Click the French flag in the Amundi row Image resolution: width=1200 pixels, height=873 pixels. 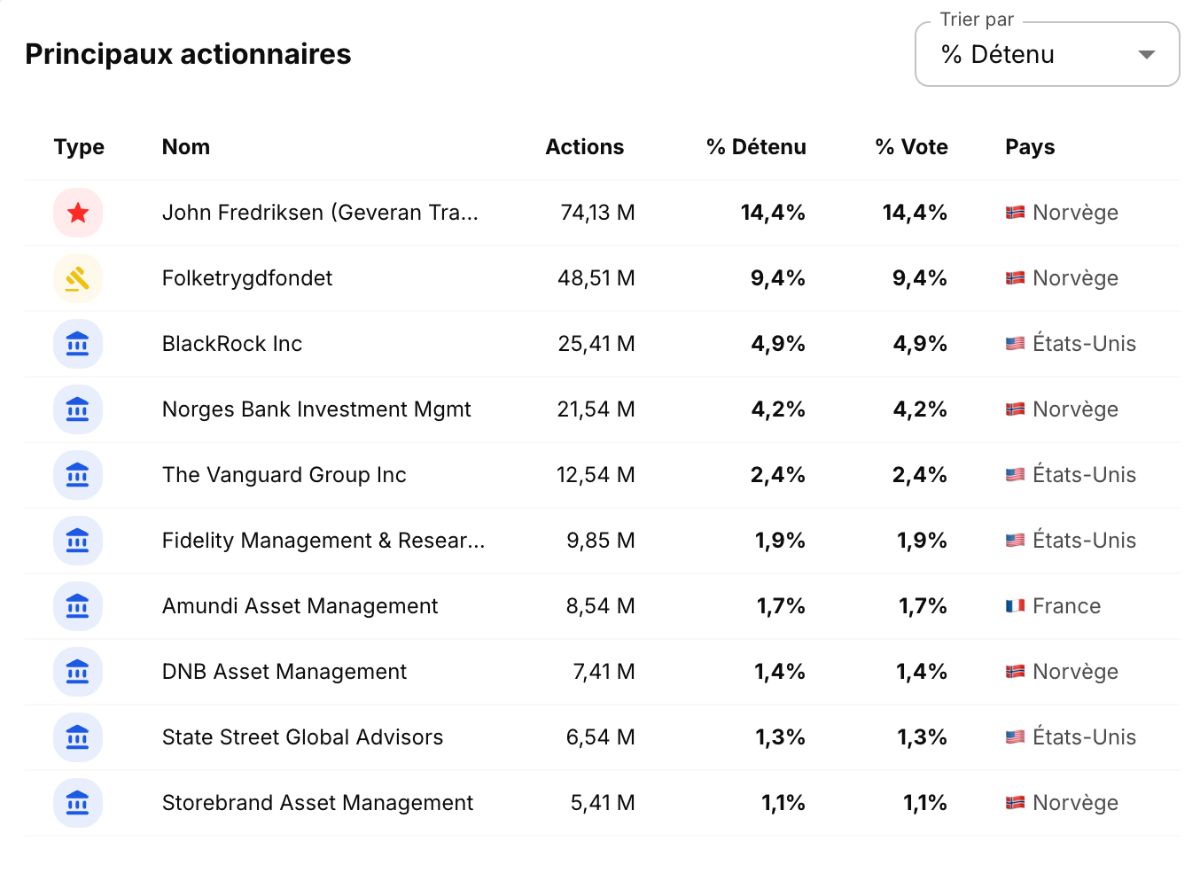[1015, 606]
